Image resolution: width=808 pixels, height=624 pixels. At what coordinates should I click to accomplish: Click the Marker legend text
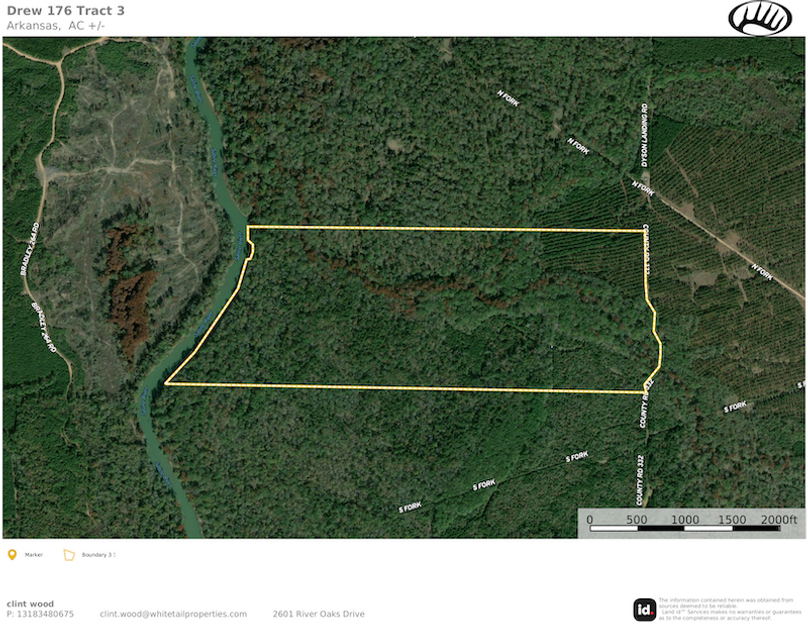point(33,555)
